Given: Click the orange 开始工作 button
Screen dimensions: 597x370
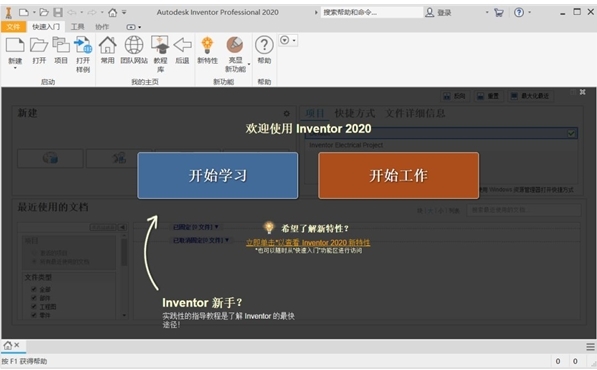Looking at the screenshot, I should (399, 175).
